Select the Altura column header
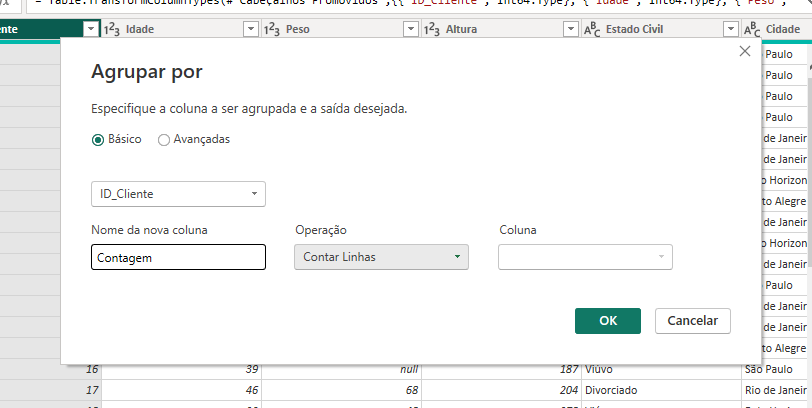This screenshot has width=812, height=408. tap(501, 30)
